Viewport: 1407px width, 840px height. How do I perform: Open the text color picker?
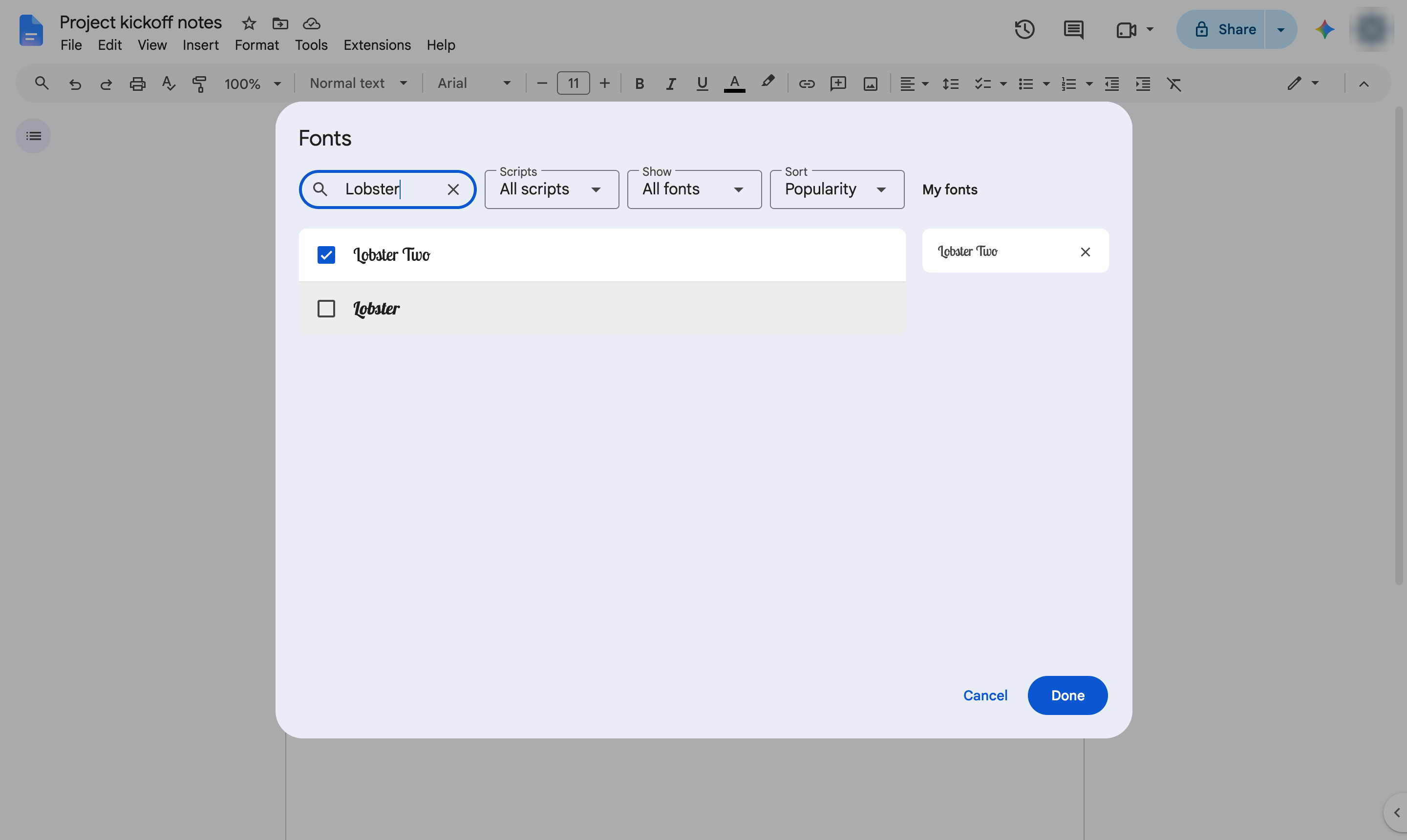(734, 84)
